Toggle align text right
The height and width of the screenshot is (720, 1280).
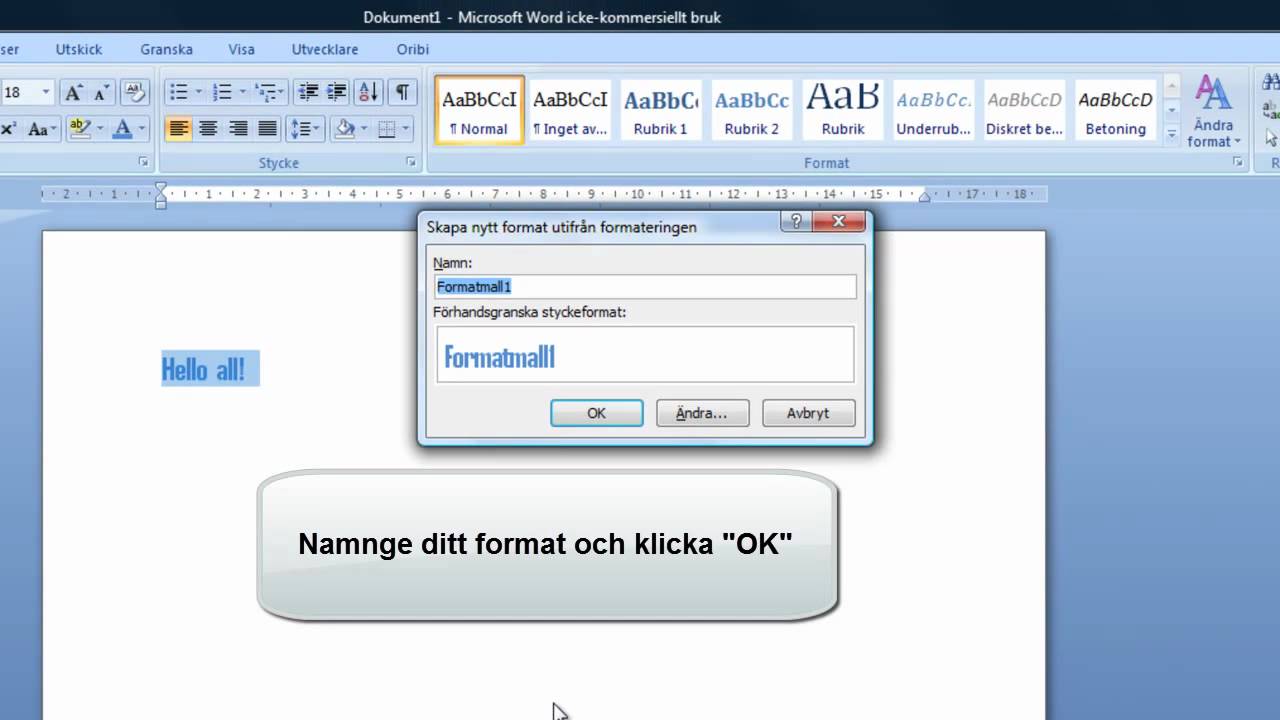click(238, 128)
